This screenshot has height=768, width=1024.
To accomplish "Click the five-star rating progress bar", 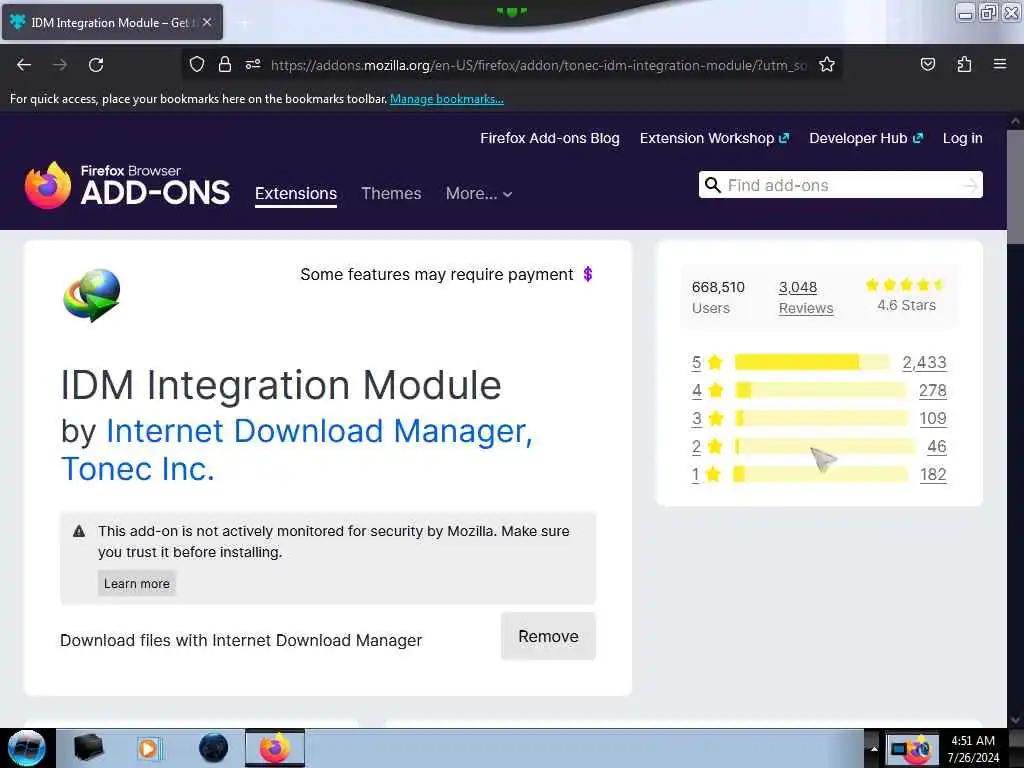I will point(812,362).
